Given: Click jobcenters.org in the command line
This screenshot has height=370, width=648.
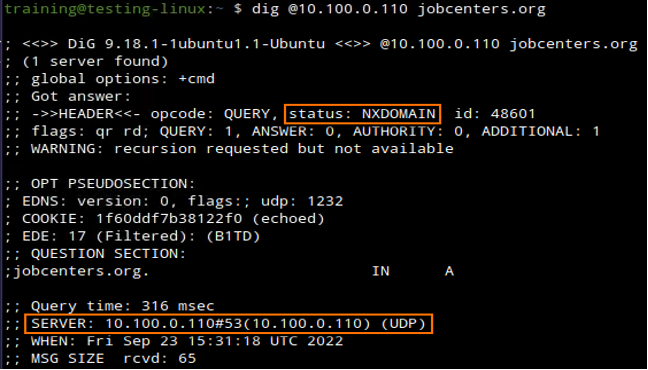Looking at the screenshot, I should pos(481,9).
